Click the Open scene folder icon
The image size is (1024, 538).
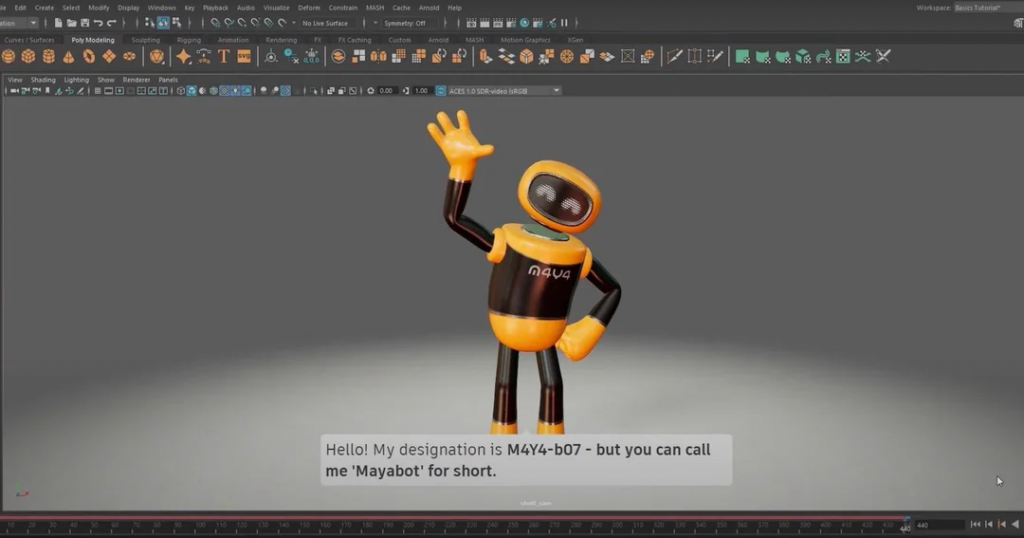click(72, 22)
